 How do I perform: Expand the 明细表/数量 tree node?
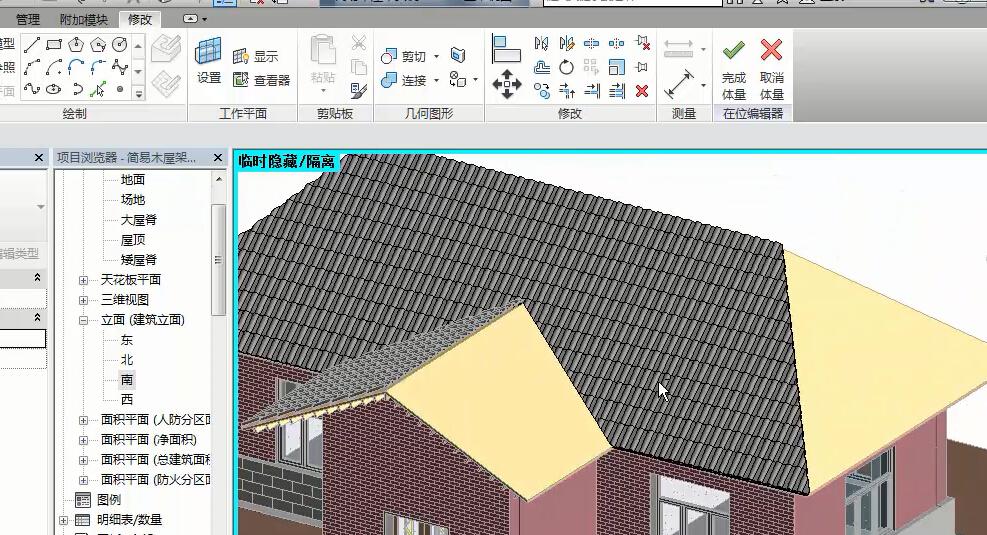coord(64,520)
